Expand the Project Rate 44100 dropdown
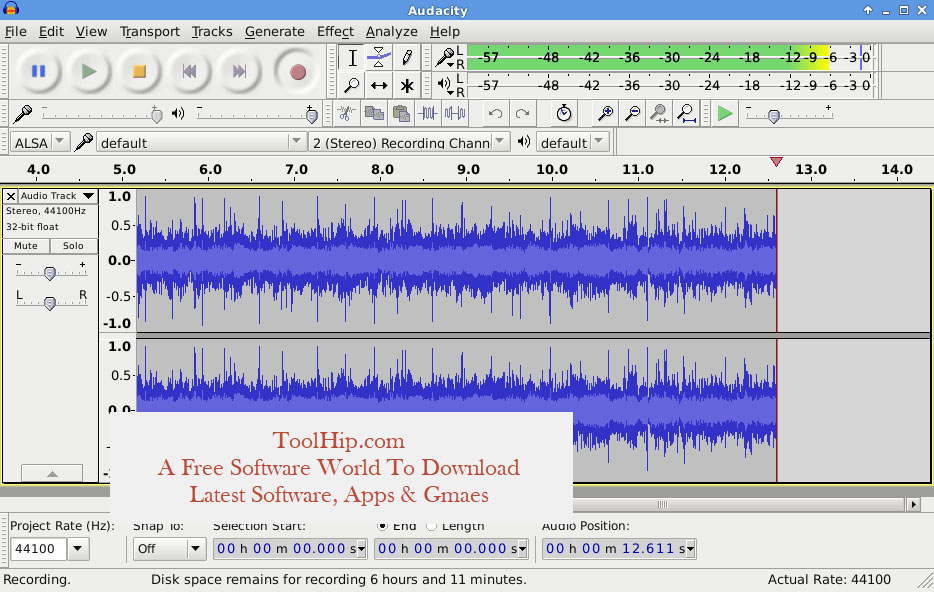 tap(78, 549)
